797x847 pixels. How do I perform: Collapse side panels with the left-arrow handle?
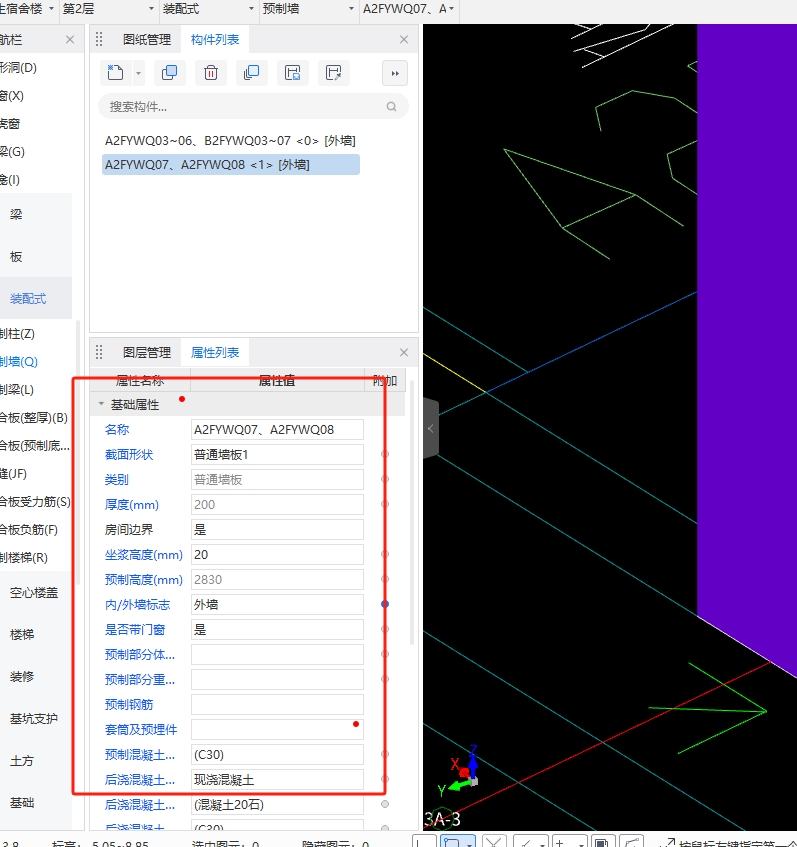(431, 428)
